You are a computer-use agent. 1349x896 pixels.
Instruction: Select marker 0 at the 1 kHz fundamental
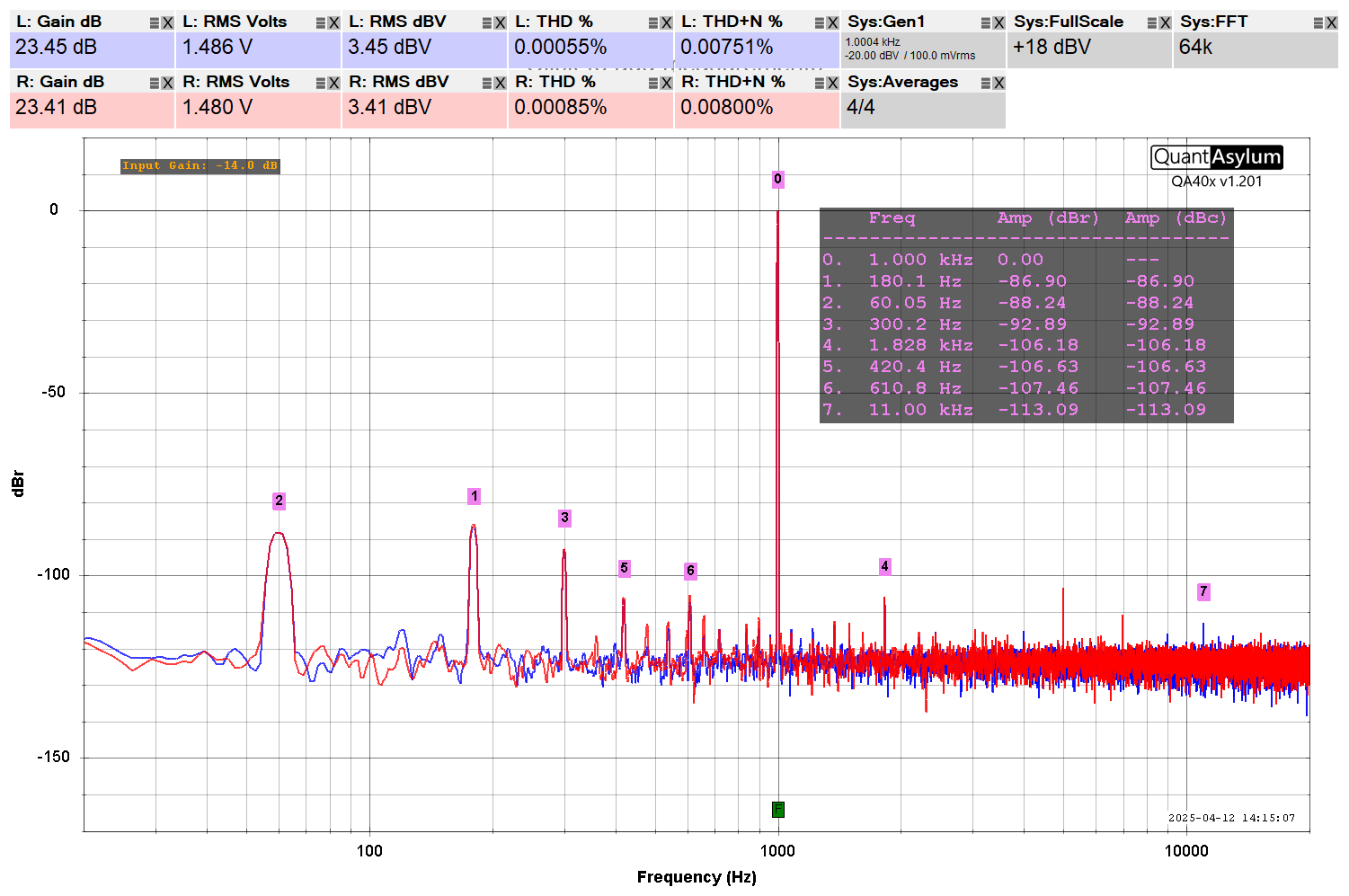coord(778,179)
